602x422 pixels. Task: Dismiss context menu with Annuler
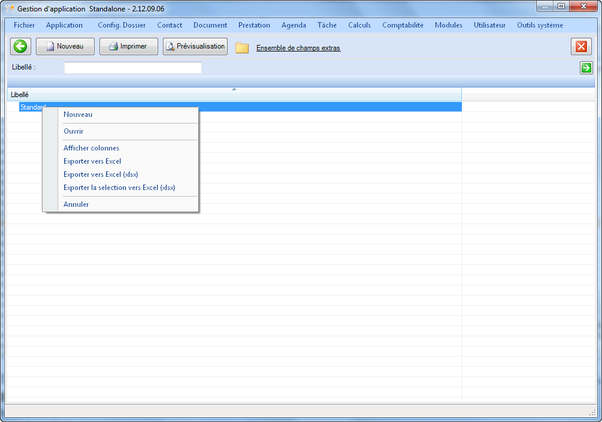pos(76,204)
